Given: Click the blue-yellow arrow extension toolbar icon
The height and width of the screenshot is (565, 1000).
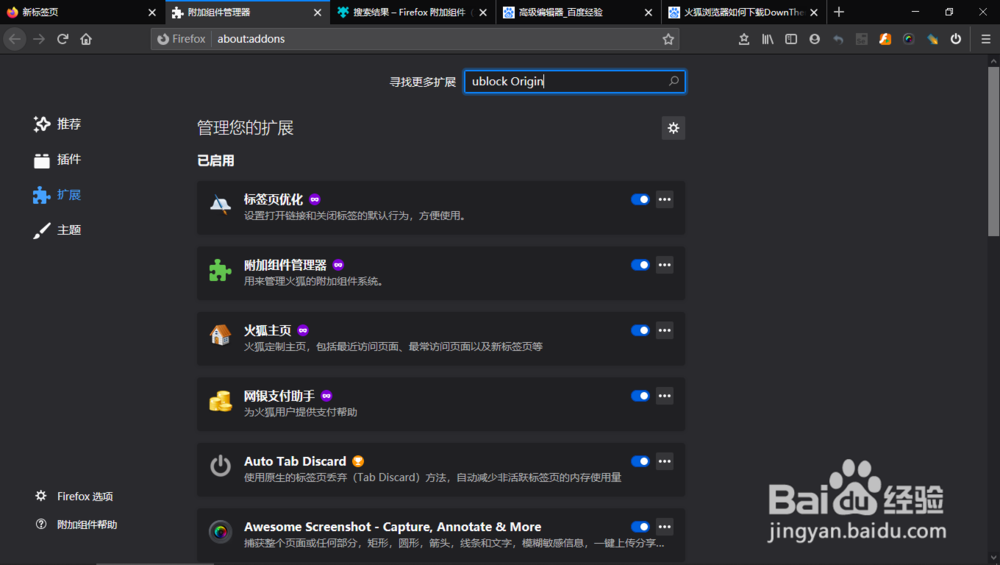Looking at the screenshot, I should pyautogui.click(x=932, y=39).
